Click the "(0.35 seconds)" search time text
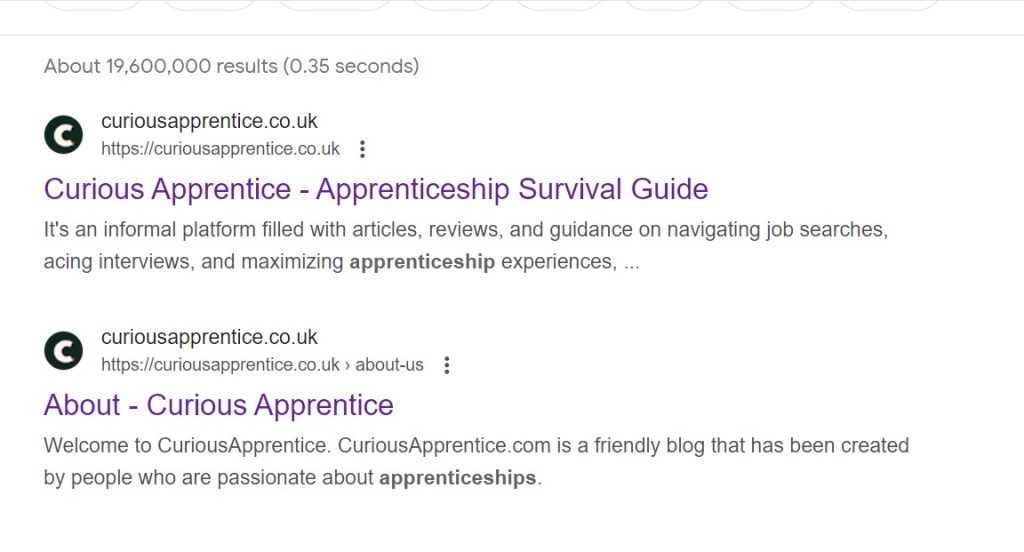The height and width of the screenshot is (552, 1024). coord(351,67)
